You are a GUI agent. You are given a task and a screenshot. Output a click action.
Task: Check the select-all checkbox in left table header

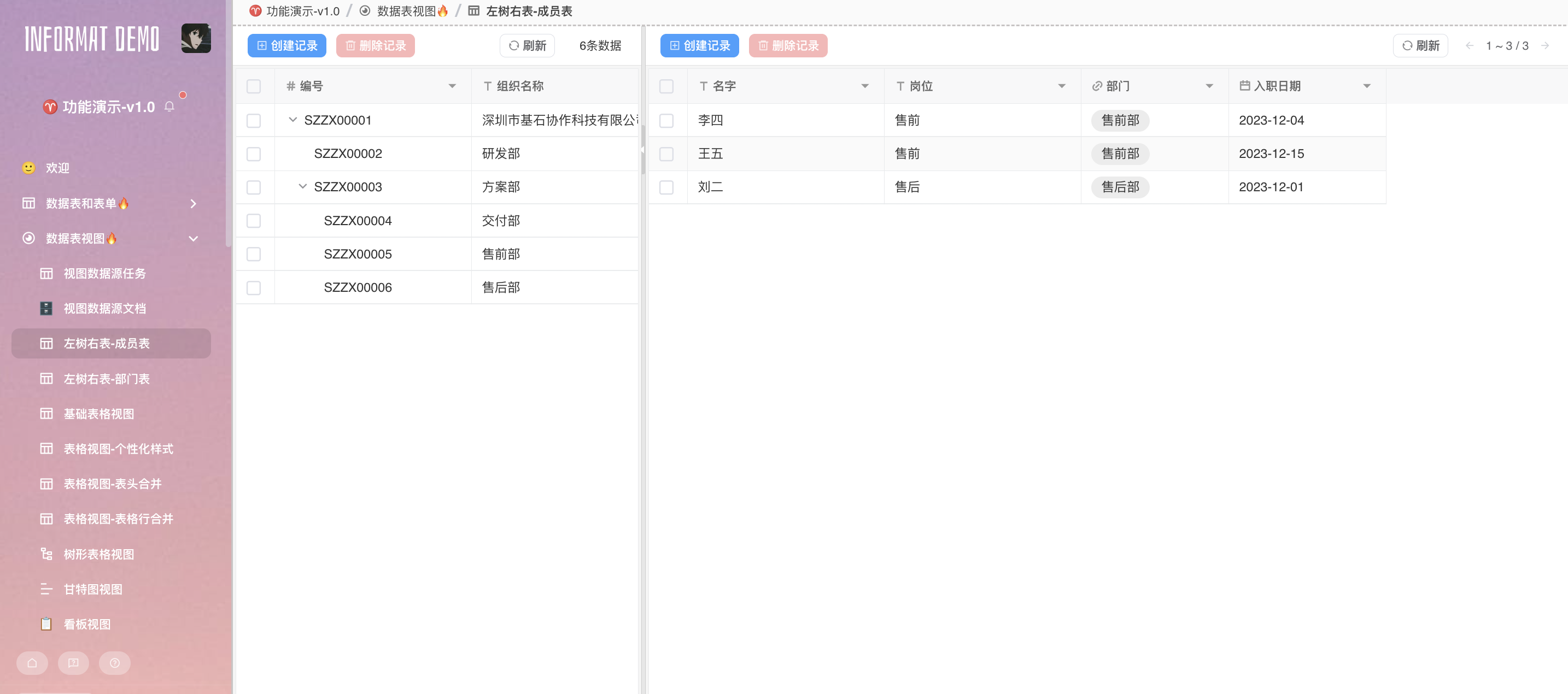[x=254, y=86]
